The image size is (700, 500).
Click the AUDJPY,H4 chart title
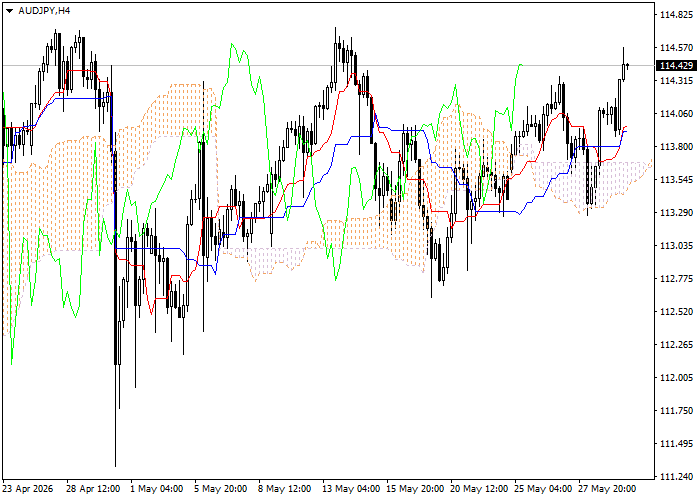pos(44,11)
